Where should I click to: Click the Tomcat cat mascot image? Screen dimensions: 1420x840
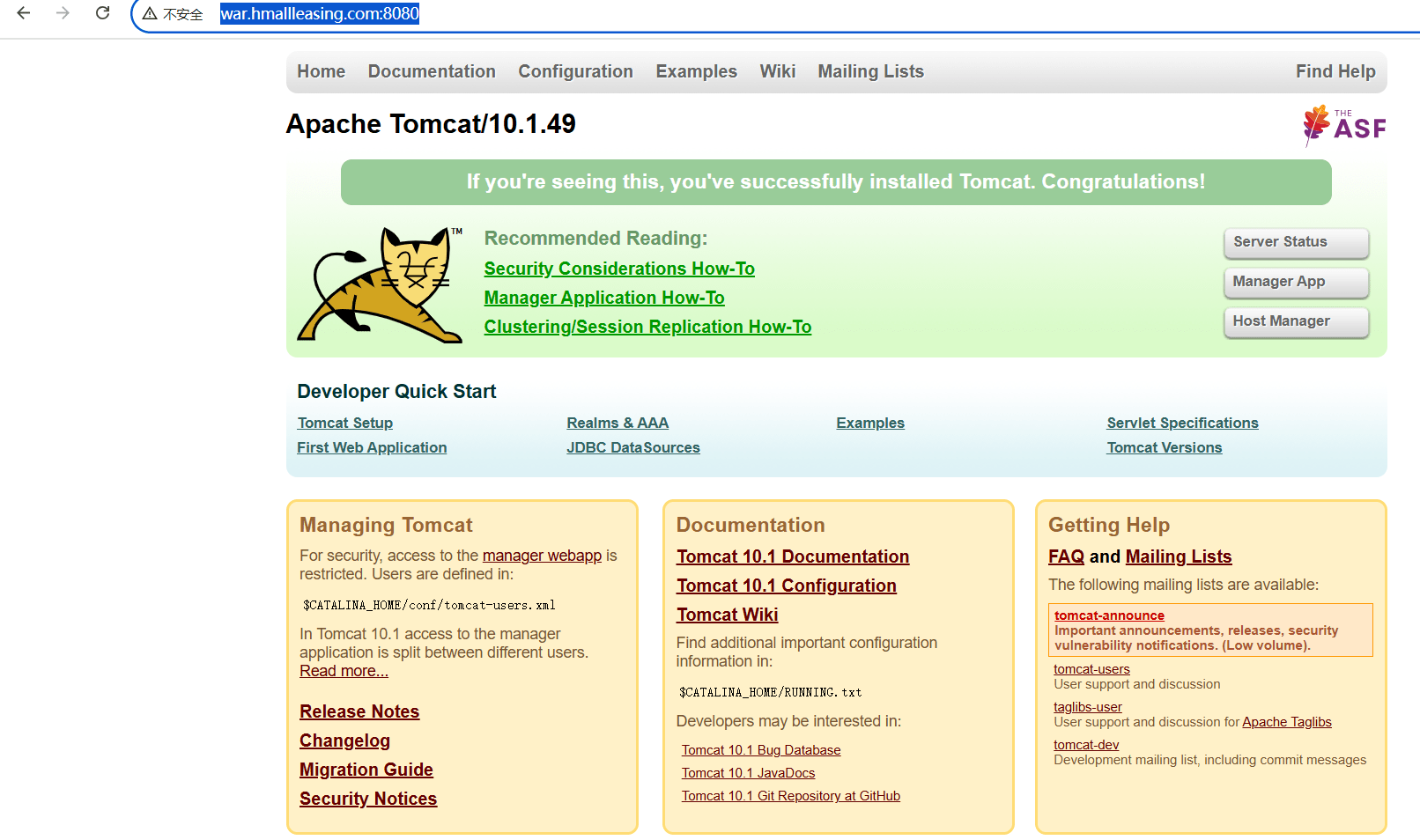point(381,284)
